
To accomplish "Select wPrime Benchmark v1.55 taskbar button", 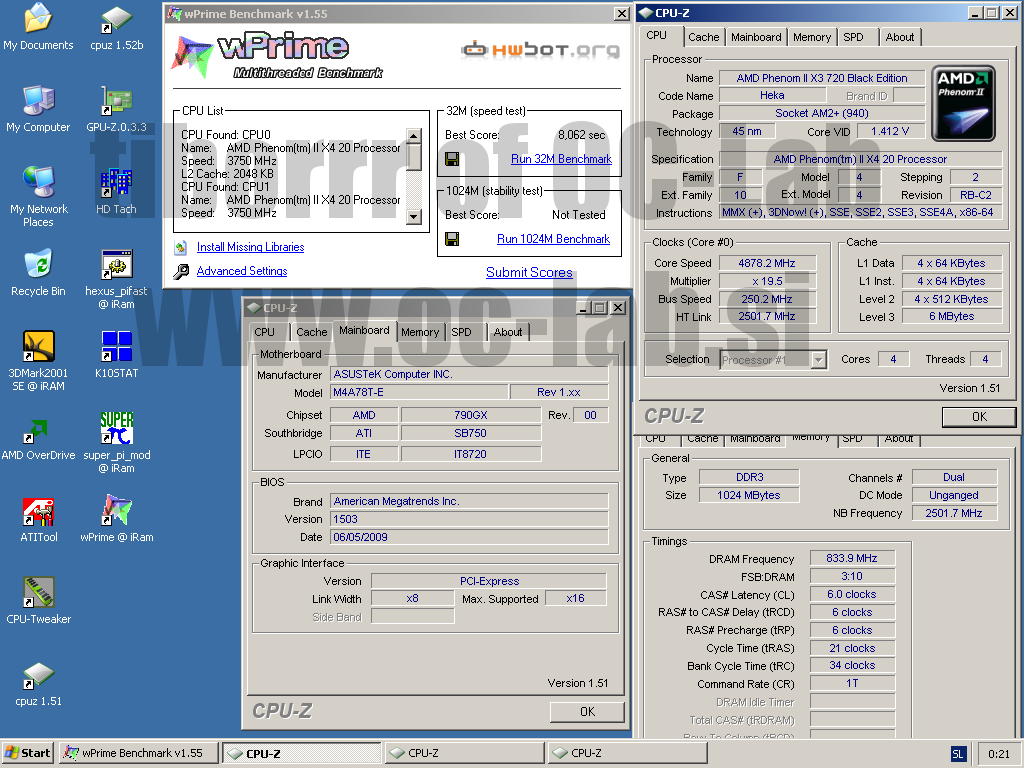I will pos(138,753).
